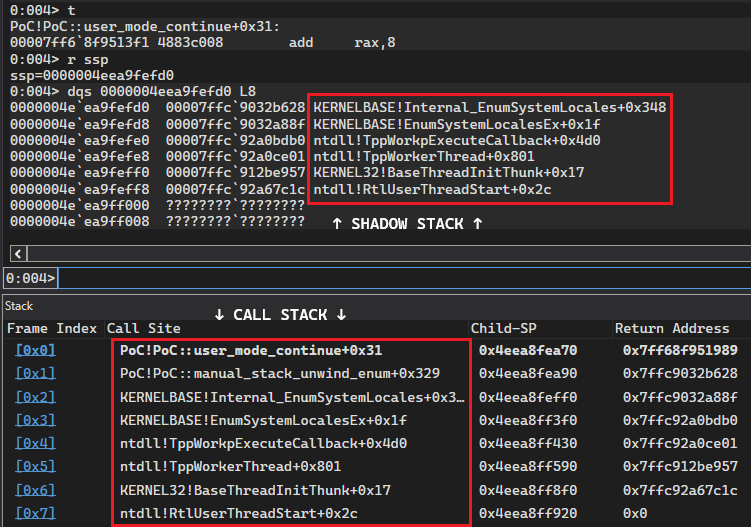Open frame [0x0] link
Image resolution: width=751 pixels, height=527 pixels.
pos(35,350)
